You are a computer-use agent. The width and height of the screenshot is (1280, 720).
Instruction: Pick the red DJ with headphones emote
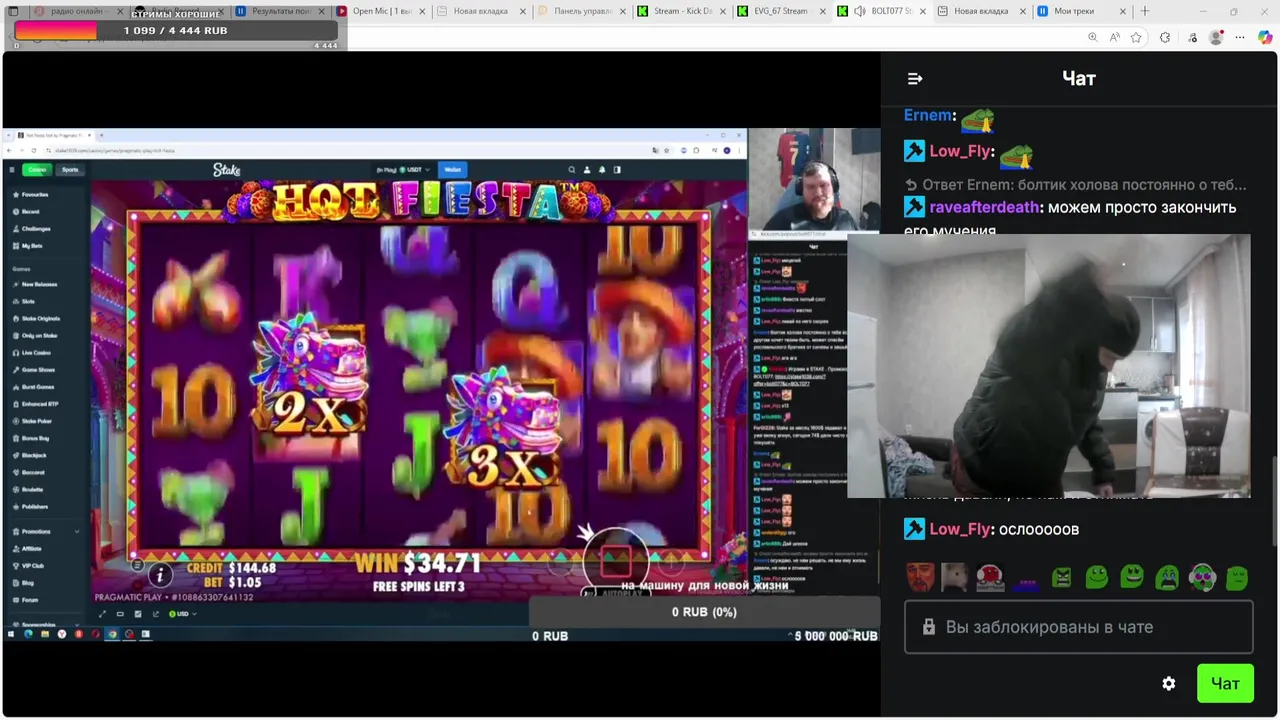(990, 578)
